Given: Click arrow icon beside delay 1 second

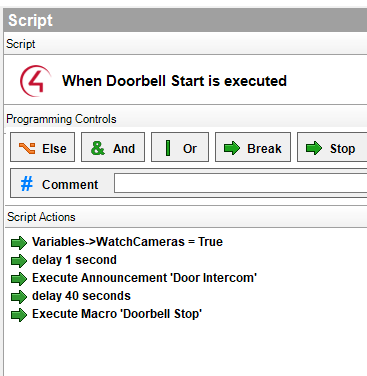Looking at the screenshot, I should click(19, 260).
